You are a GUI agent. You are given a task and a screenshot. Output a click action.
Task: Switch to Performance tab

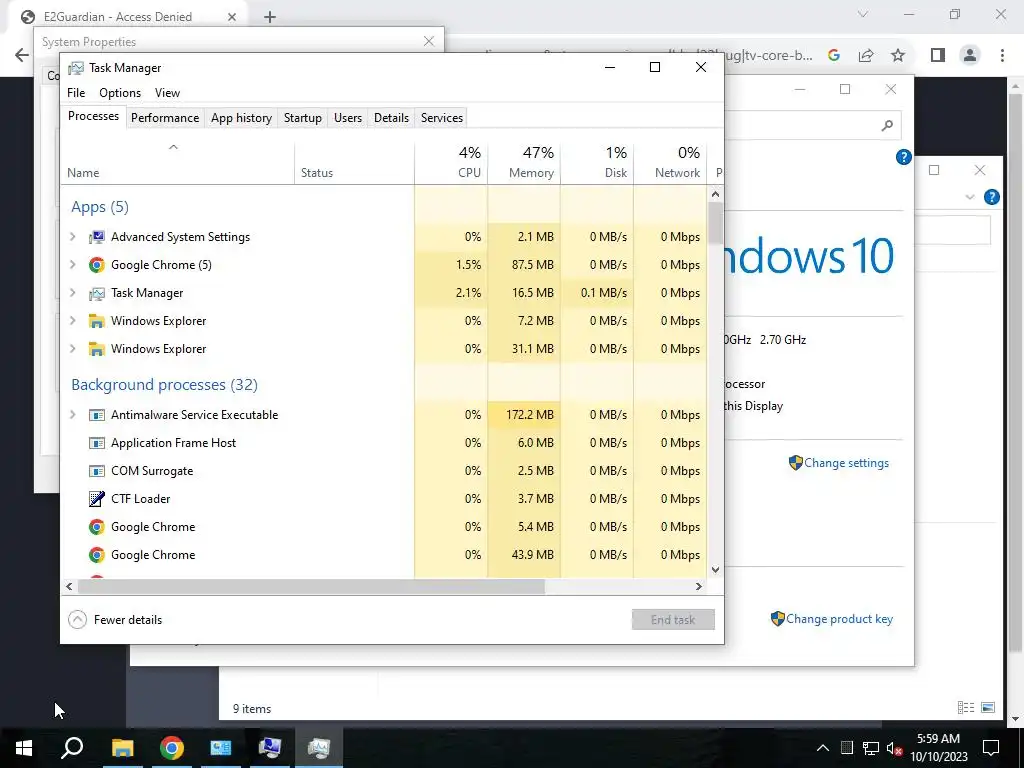[165, 118]
